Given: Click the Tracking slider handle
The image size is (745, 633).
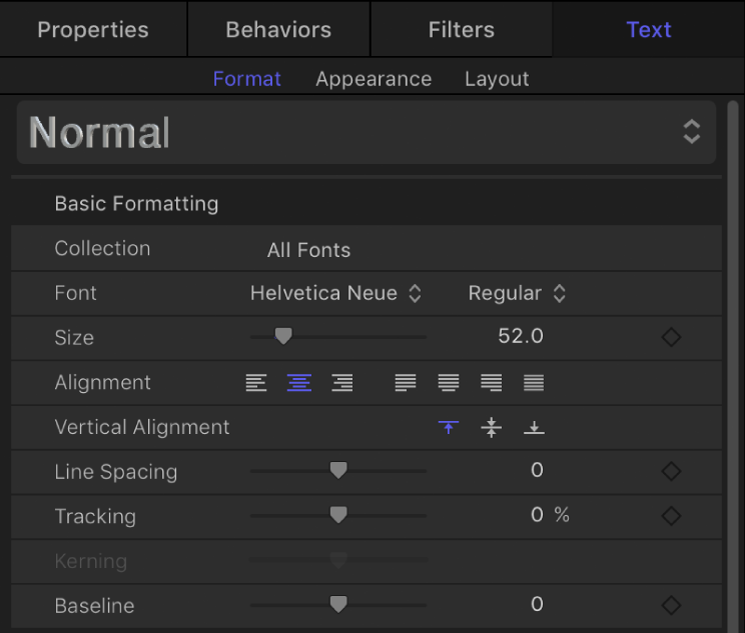Looking at the screenshot, I should 338,515.
